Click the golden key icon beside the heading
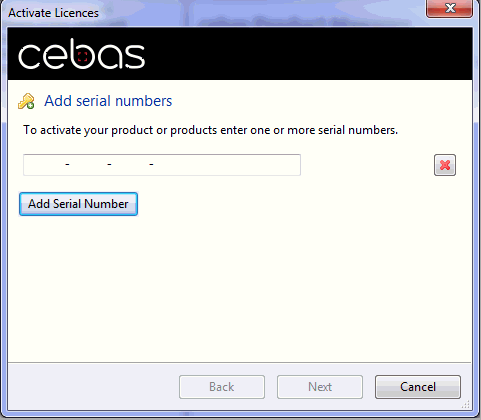 tap(26, 101)
